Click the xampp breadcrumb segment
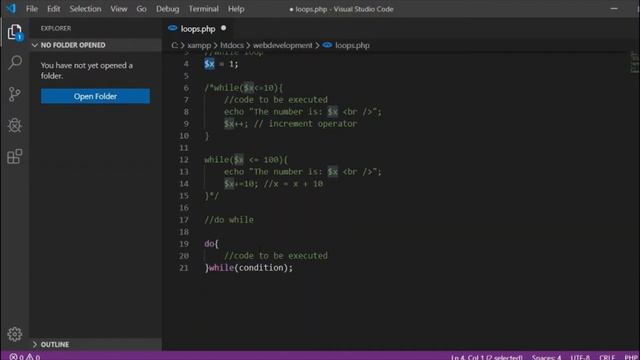This screenshot has height=360, width=640. [199, 45]
